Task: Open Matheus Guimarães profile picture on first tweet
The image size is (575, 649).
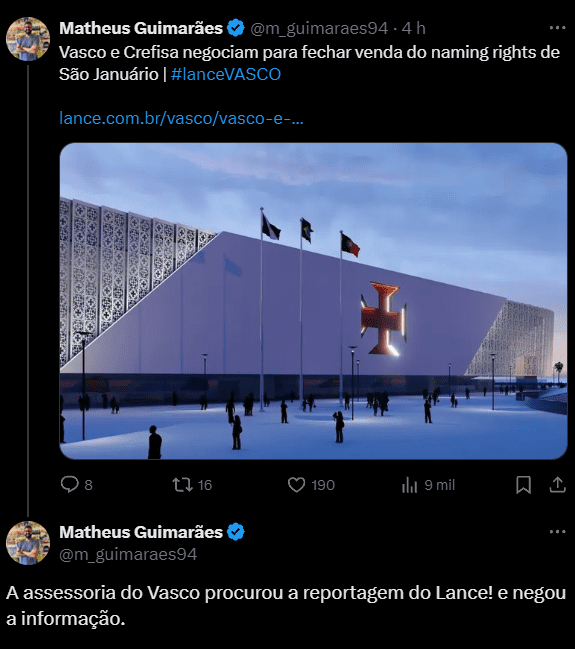Action: coord(28,39)
